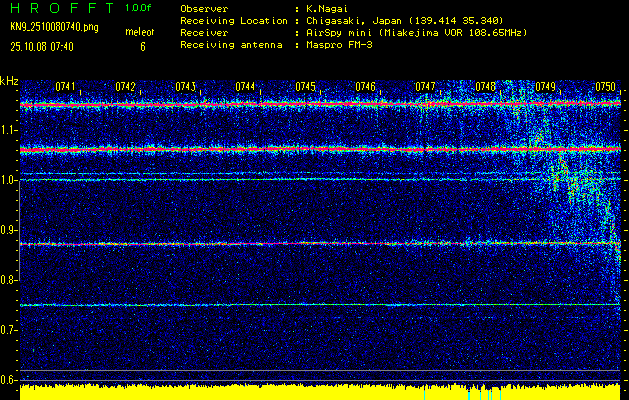Select the 0747 time label
The width and height of the screenshot is (629, 400).
coord(426,87)
